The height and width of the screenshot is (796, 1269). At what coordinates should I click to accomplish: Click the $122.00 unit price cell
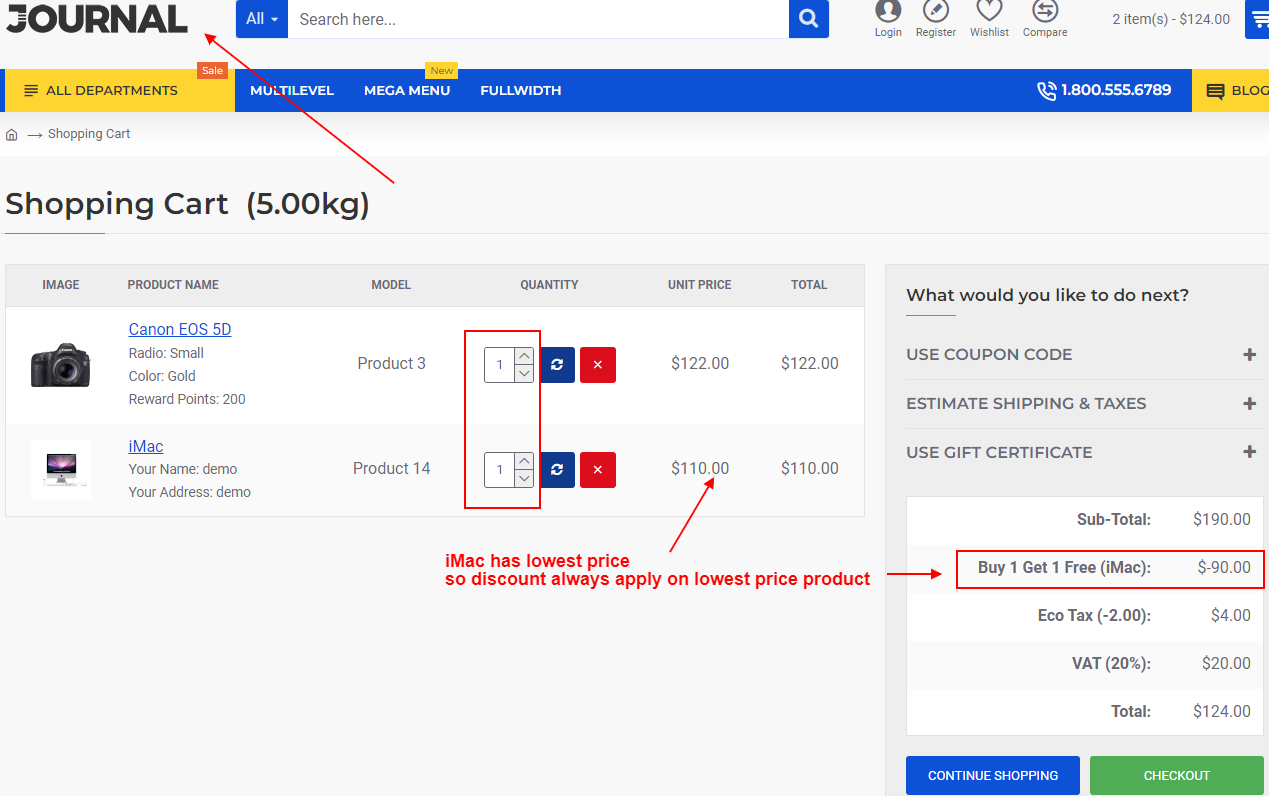click(700, 364)
